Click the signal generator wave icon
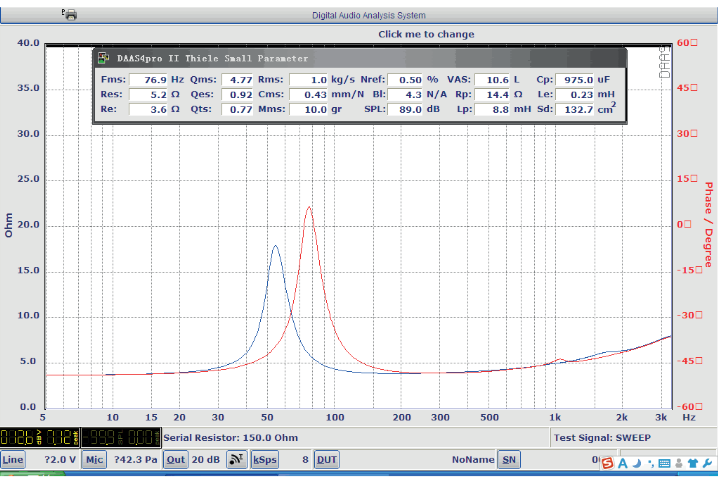722x482 pixels. [236, 459]
